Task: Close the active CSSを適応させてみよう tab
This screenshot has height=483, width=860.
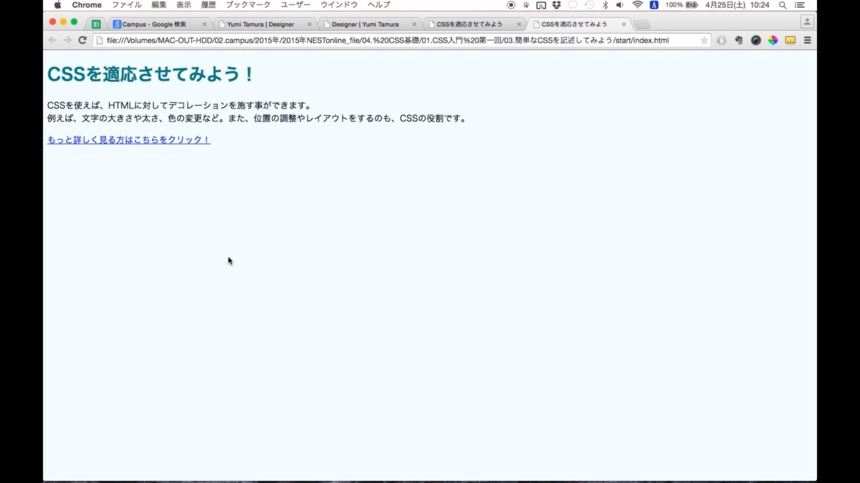Action: pos(624,24)
